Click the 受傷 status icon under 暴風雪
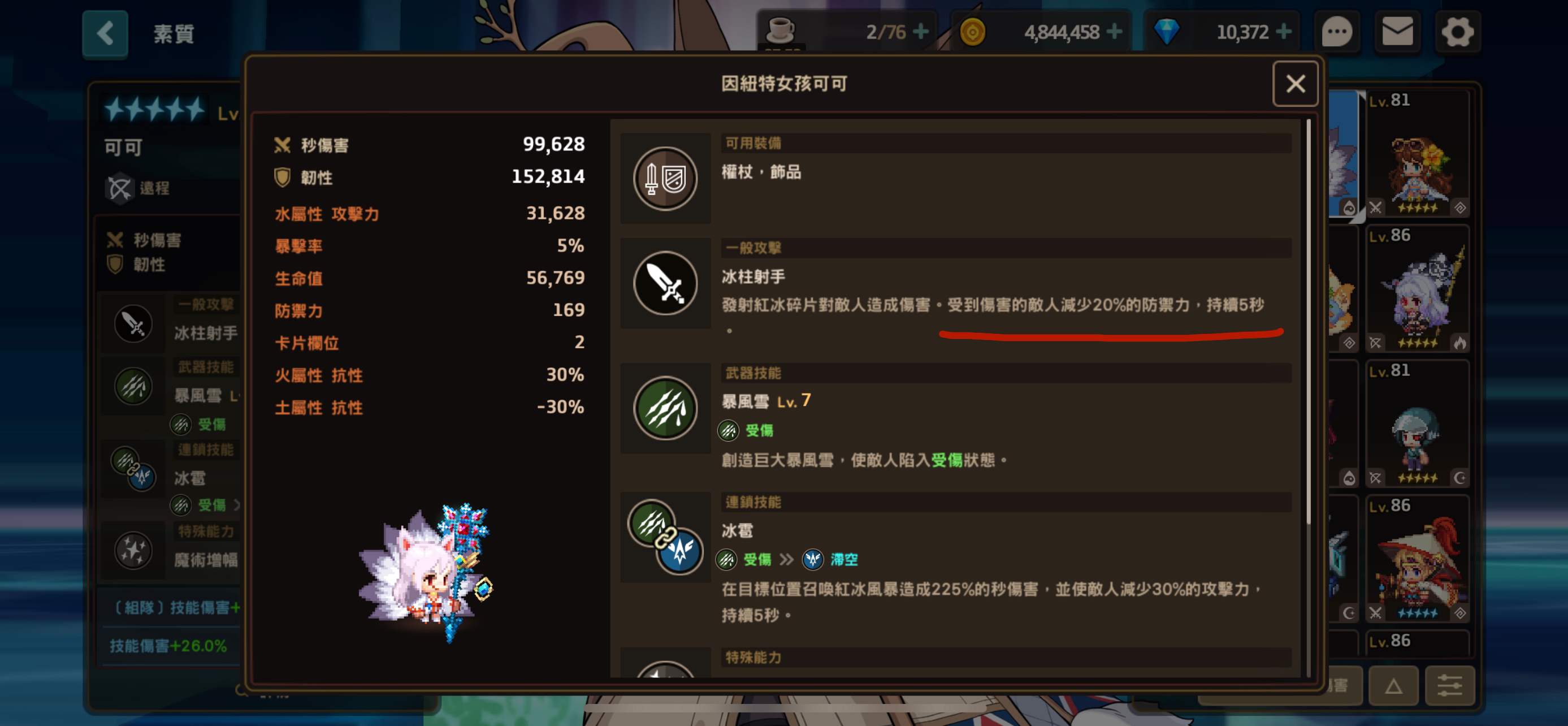This screenshot has height=726, width=1568. click(728, 431)
